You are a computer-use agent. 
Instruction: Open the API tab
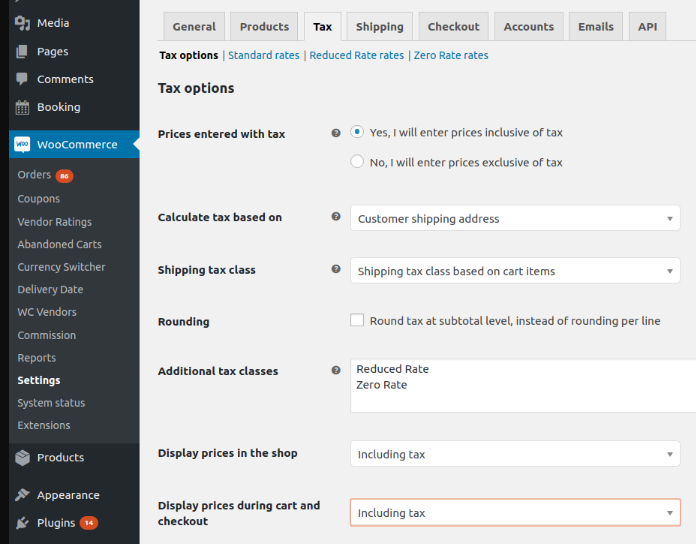click(x=647, y=27)
